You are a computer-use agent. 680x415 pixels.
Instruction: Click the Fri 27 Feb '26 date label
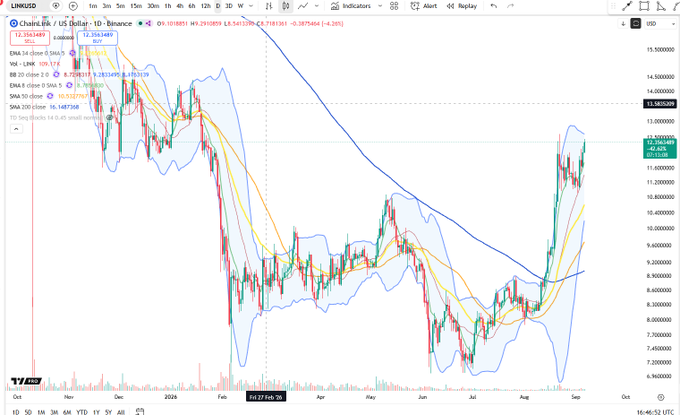pos(266,397)
